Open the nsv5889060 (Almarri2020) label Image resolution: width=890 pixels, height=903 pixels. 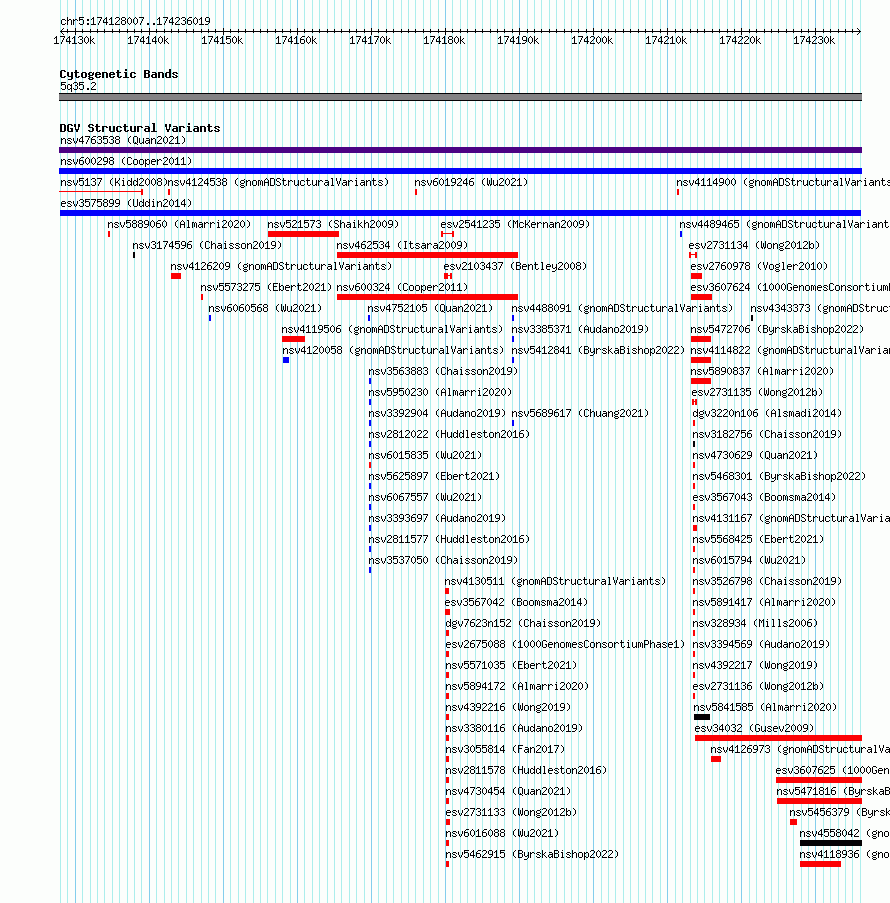(x=179, y=225)
